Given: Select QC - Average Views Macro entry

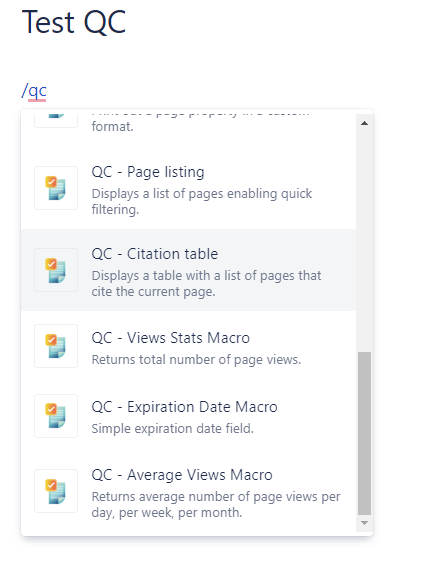Looking at the screenshot, I should pos(188,492).
